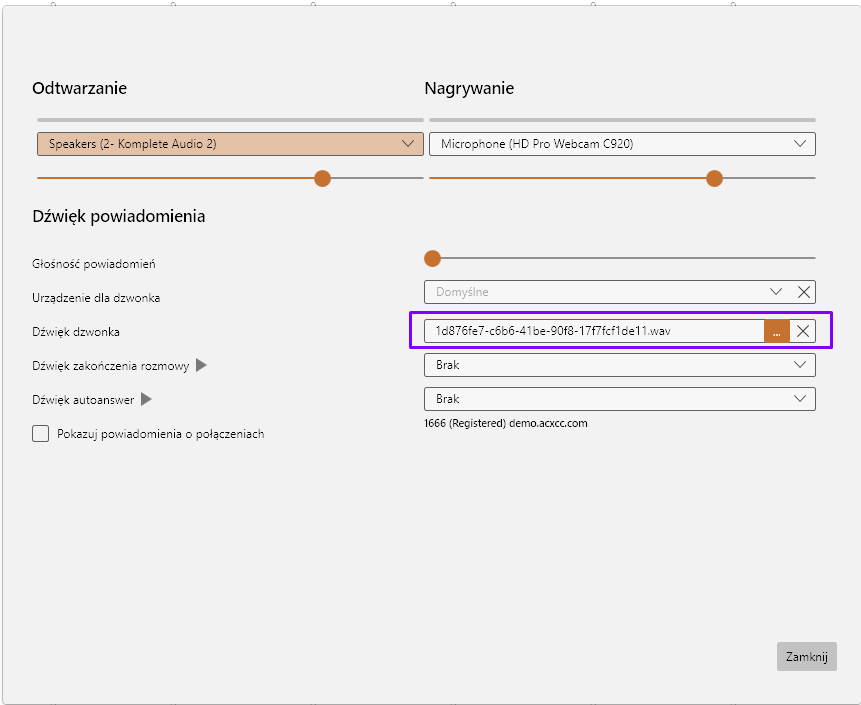The image size is (861, 705).
Task: Open the call end sound dropdown
Action: click(x=620, y=365)
